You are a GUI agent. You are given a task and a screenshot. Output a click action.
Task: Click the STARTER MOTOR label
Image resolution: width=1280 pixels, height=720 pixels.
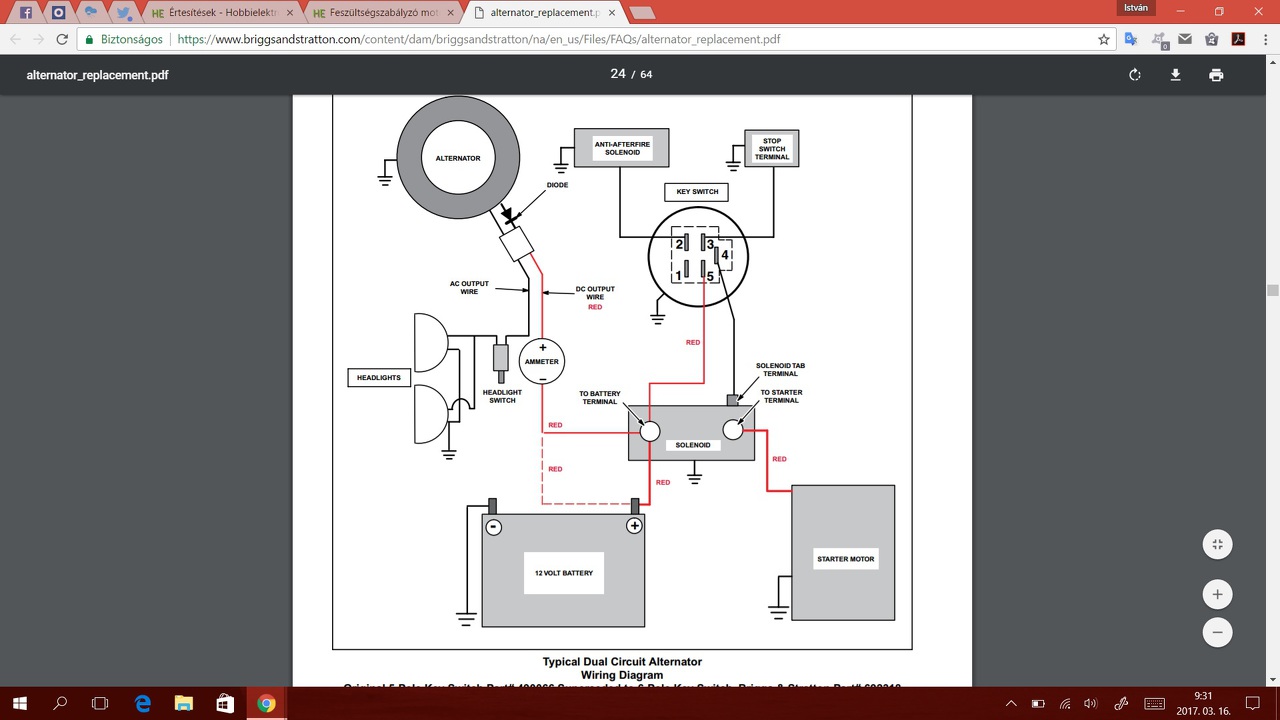[x=846, y=559]
